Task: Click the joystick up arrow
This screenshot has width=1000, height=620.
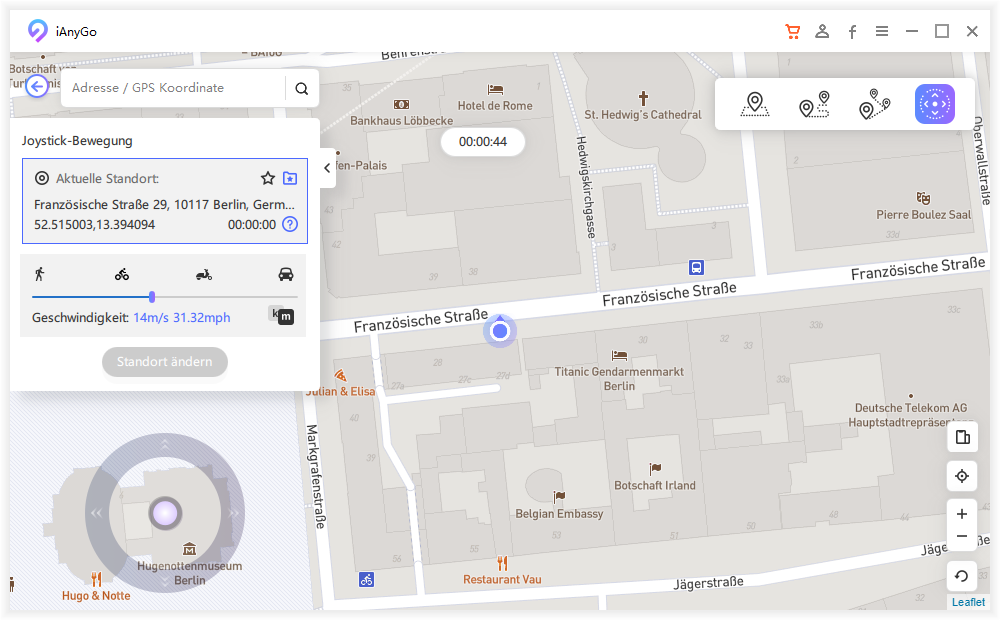Action: (165, 445)
